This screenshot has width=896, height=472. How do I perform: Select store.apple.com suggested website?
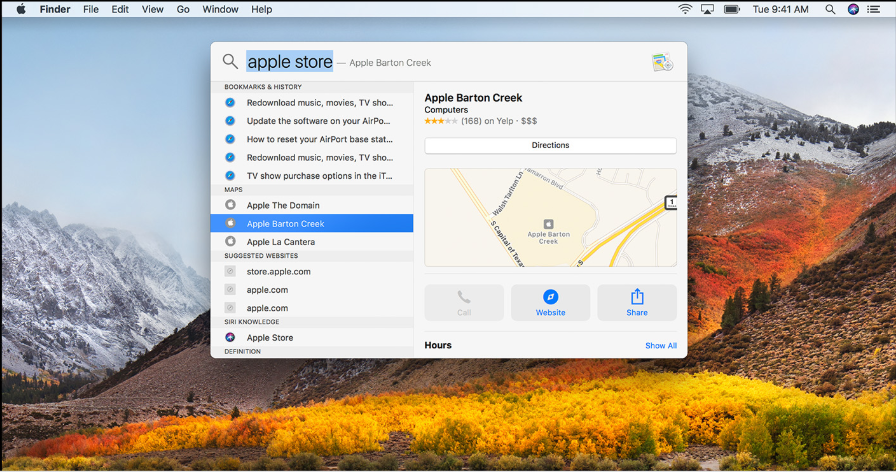click(x=312, y=271)
